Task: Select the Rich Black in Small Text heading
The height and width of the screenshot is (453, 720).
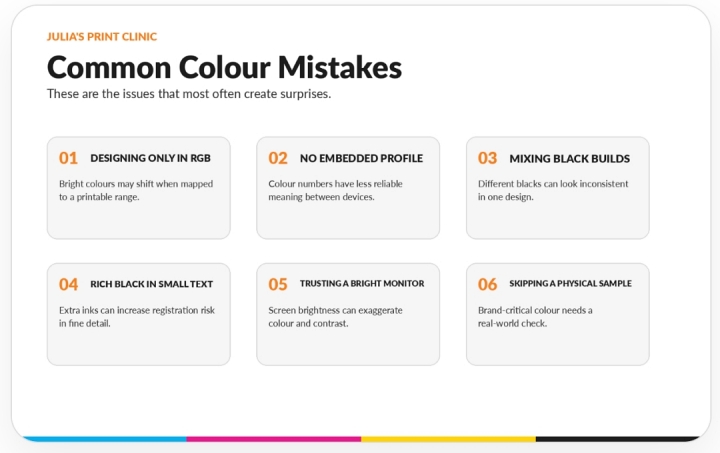Action: point(152,284)
